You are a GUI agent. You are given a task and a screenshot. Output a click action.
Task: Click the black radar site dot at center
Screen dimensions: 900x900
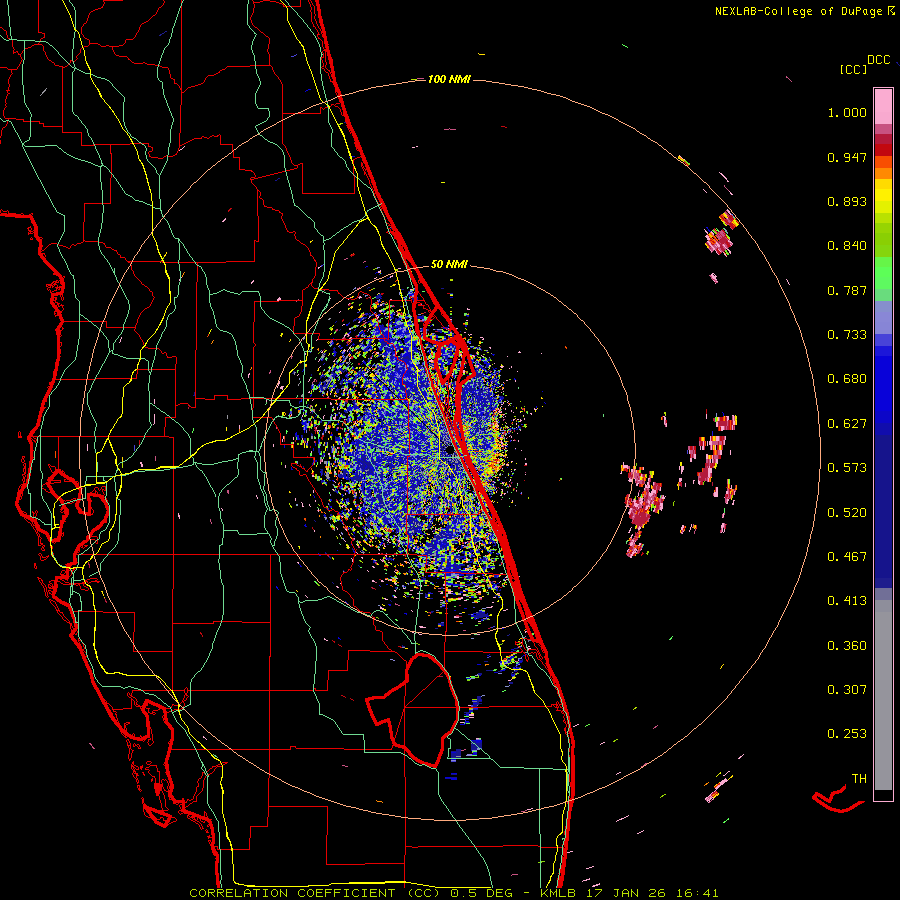(x=449, y=451)
